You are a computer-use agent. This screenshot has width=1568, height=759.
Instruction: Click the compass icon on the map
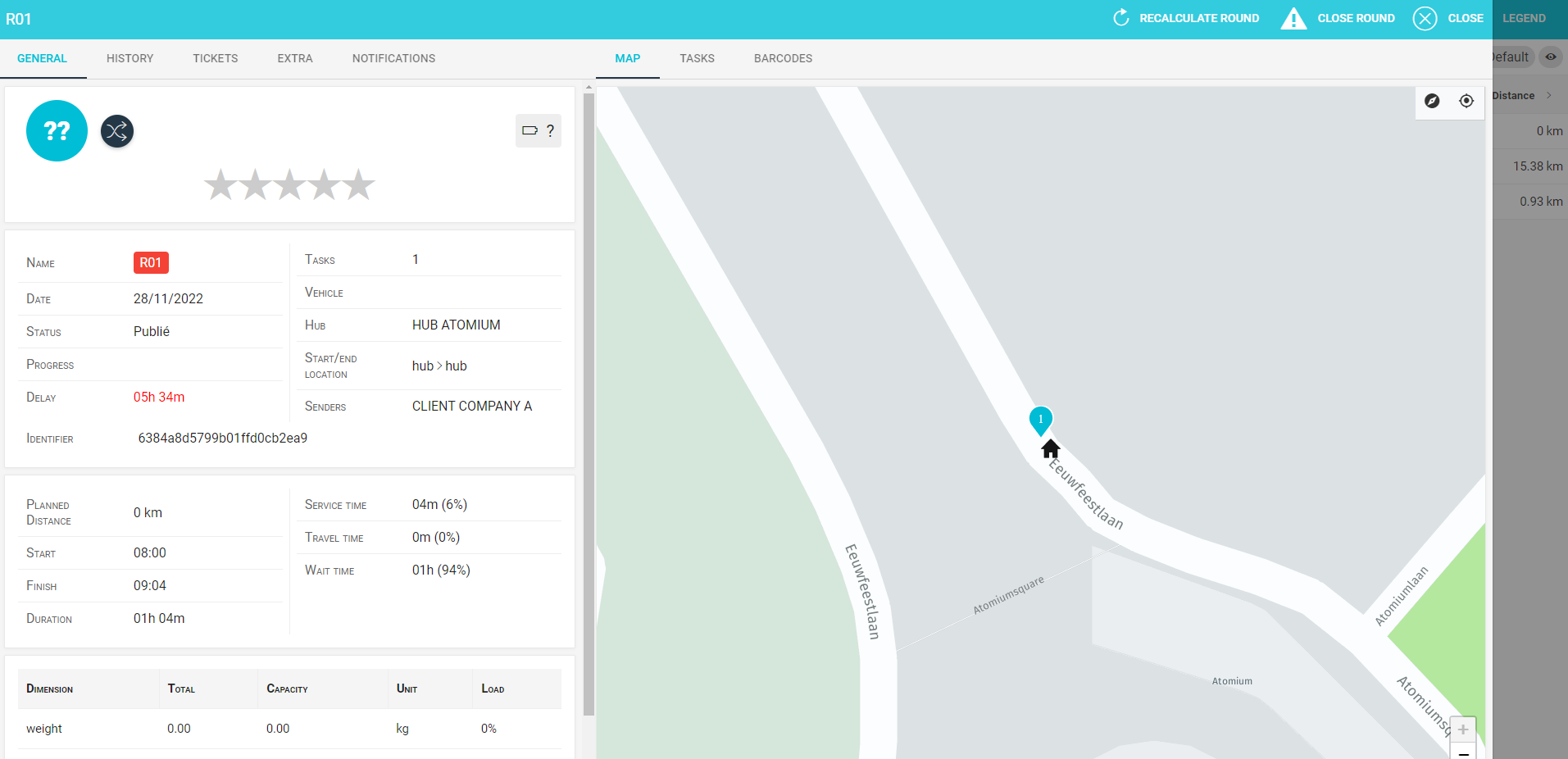coord(1432,101)
